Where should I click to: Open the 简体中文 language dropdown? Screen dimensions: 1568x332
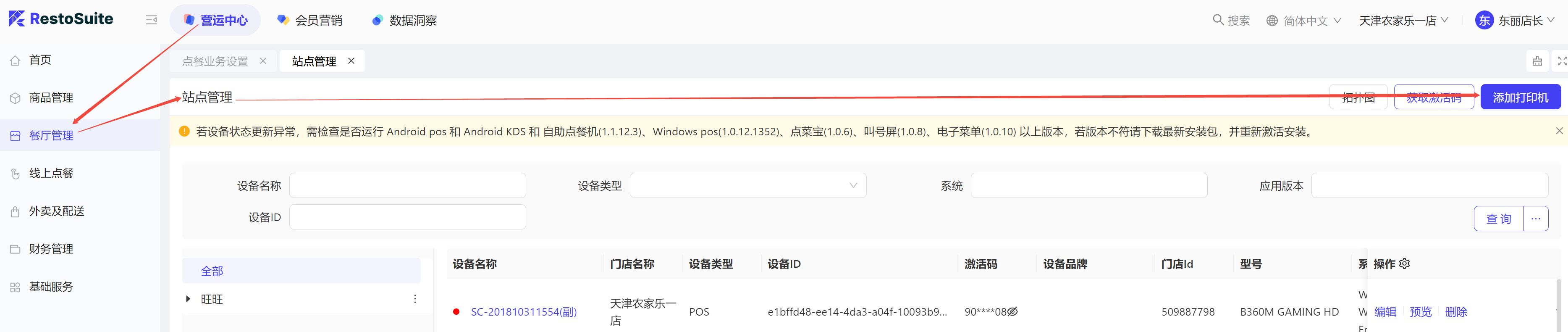1303,21
